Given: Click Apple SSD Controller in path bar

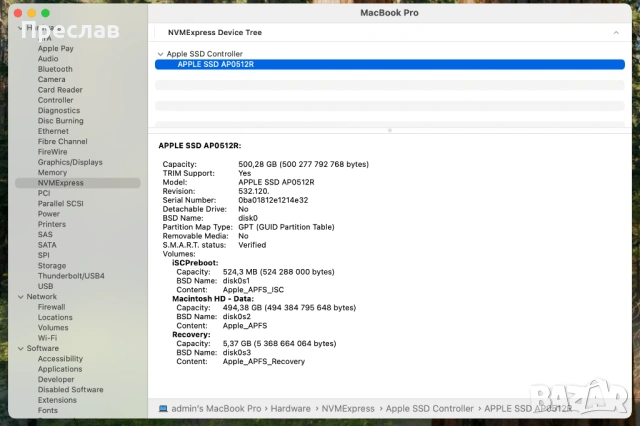Looking at the screenshot, I should point(430,408).
